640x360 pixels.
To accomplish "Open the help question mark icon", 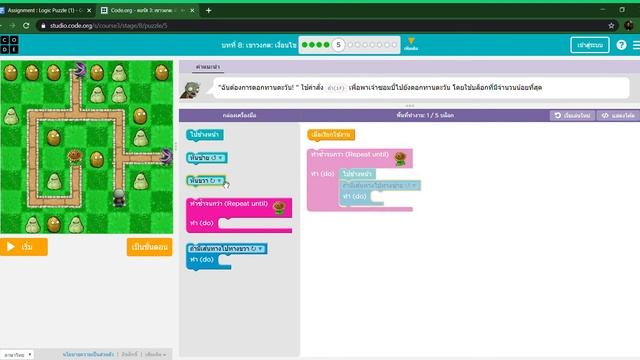I will point(621,45).
